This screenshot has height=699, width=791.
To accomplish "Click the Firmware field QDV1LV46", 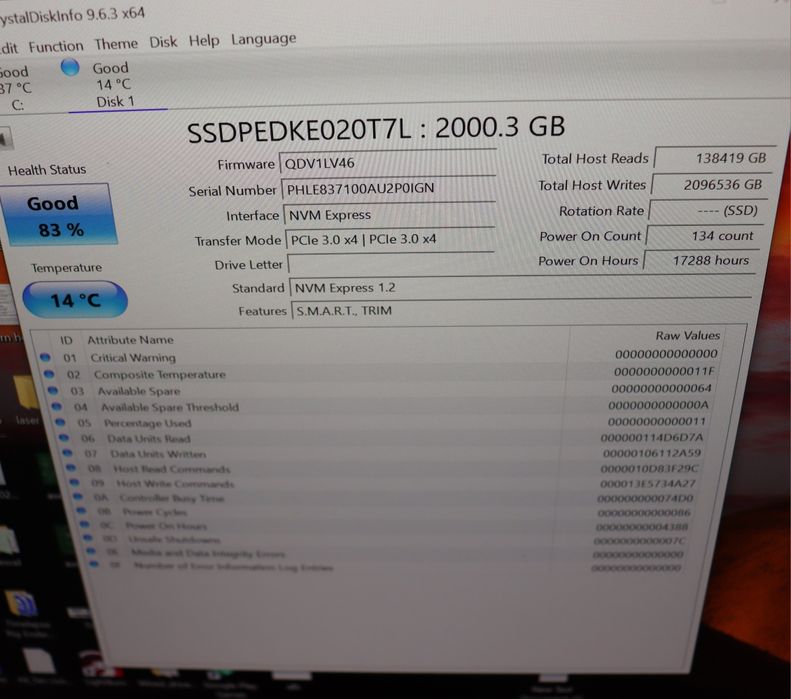I will point(387,163).
